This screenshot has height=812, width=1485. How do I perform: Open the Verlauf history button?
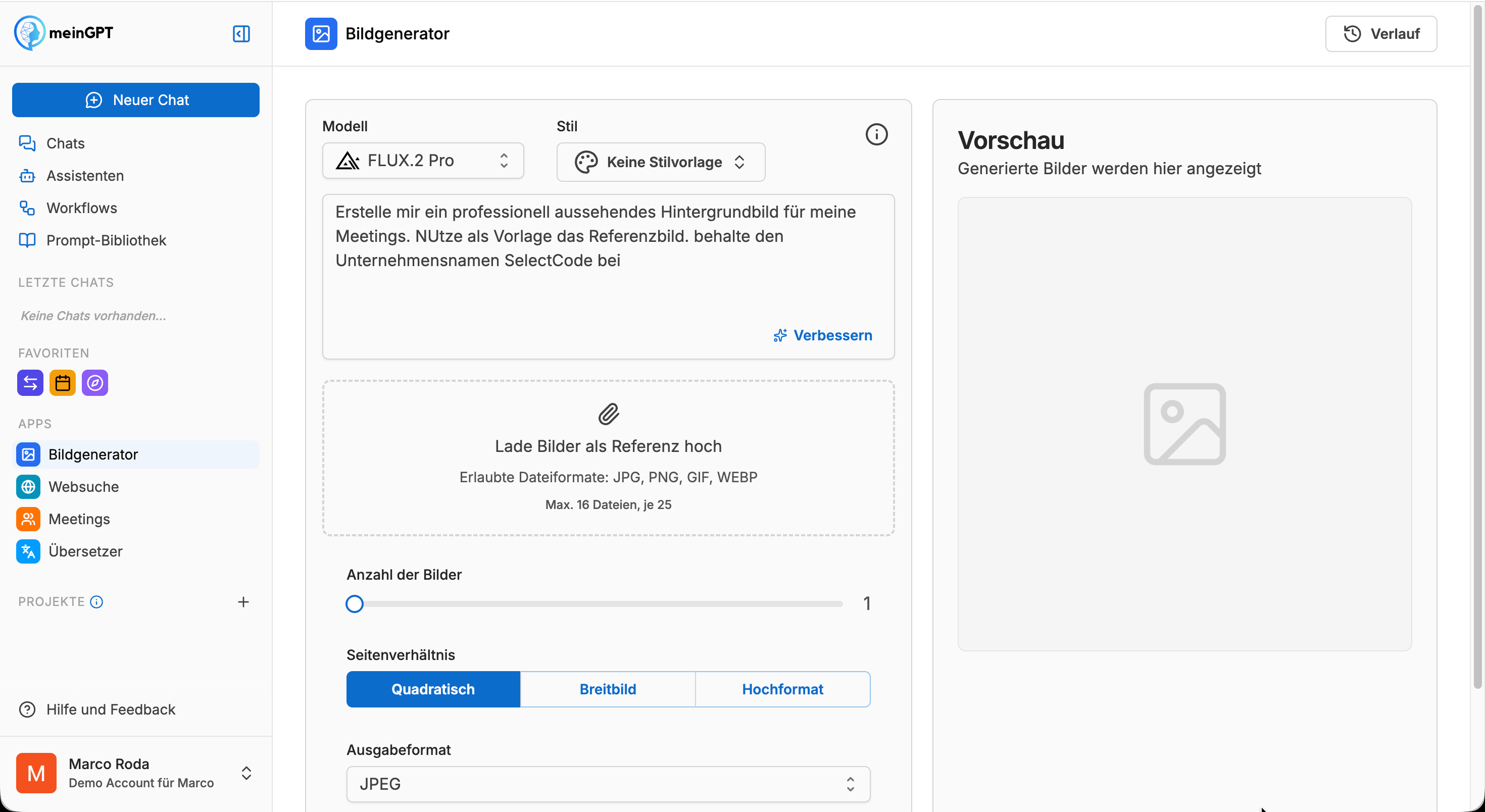click(1380, 34)
